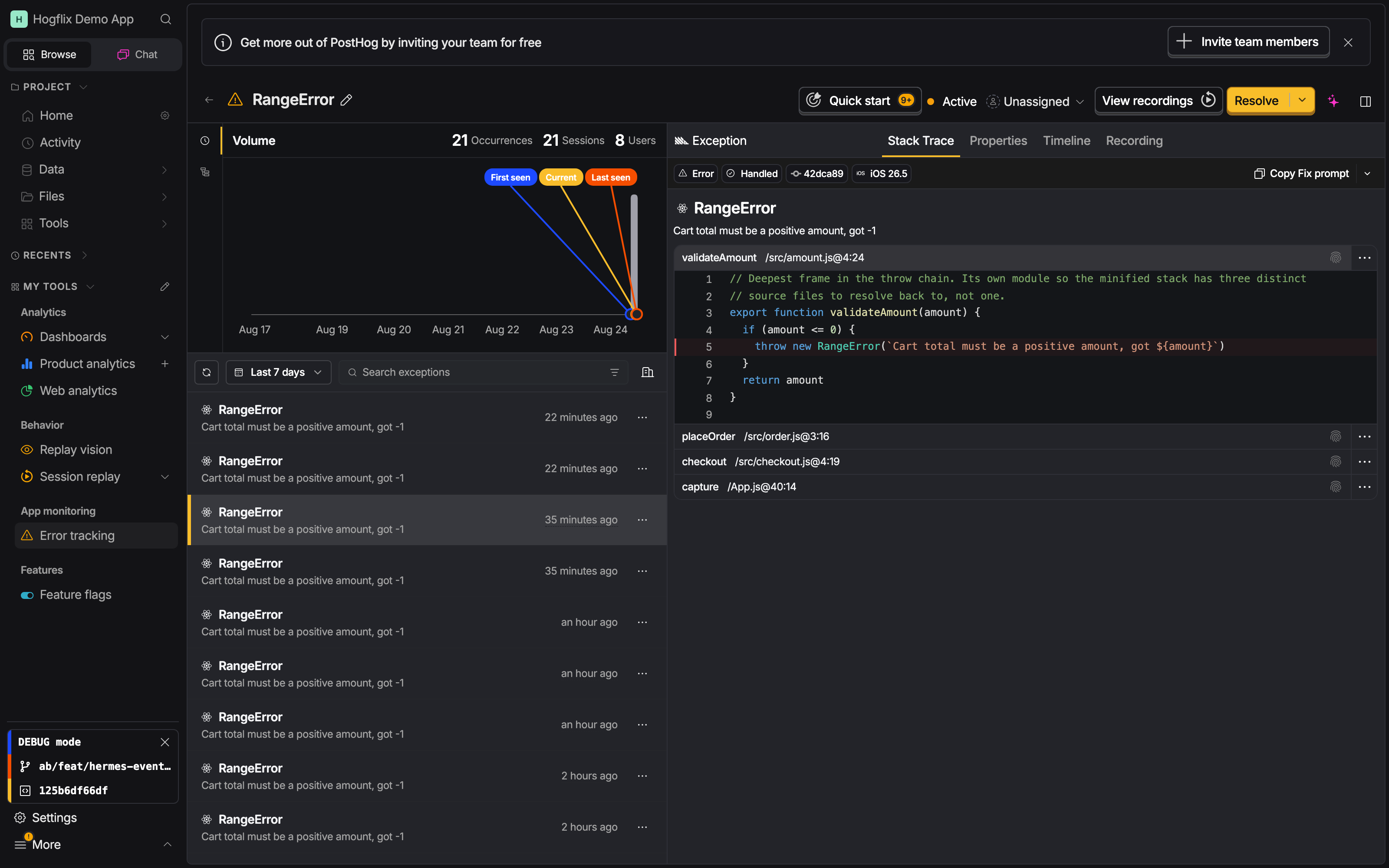This screenshot has width=1389, height=868.
Task: Open the Unassigned assignee dropdown
Action: coord(1035,102)
